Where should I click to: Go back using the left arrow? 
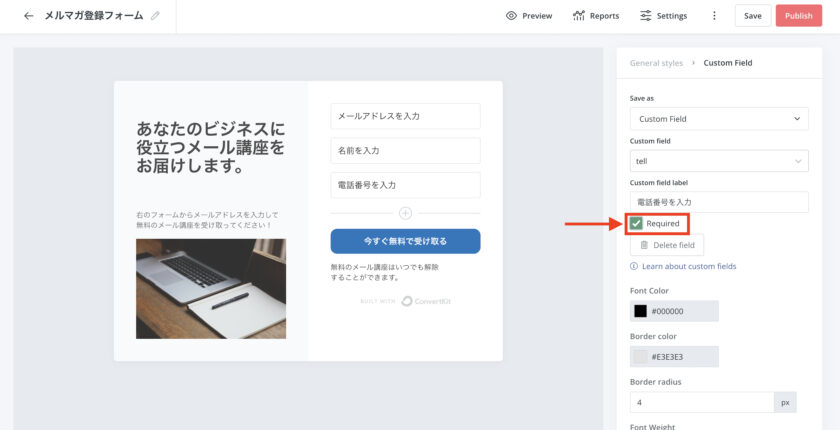pos(28,16)
